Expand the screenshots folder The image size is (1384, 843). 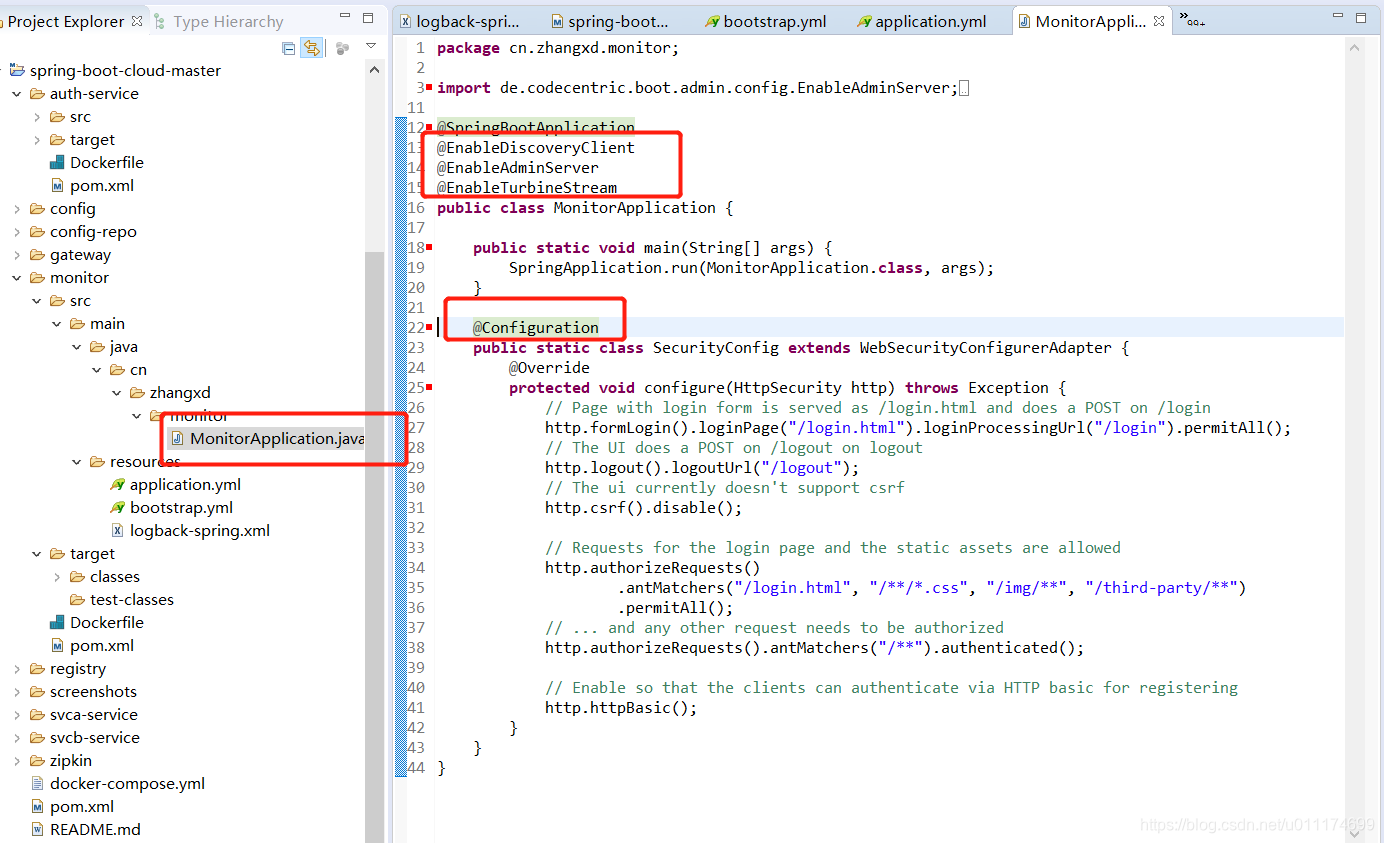(x=17, y=691)
